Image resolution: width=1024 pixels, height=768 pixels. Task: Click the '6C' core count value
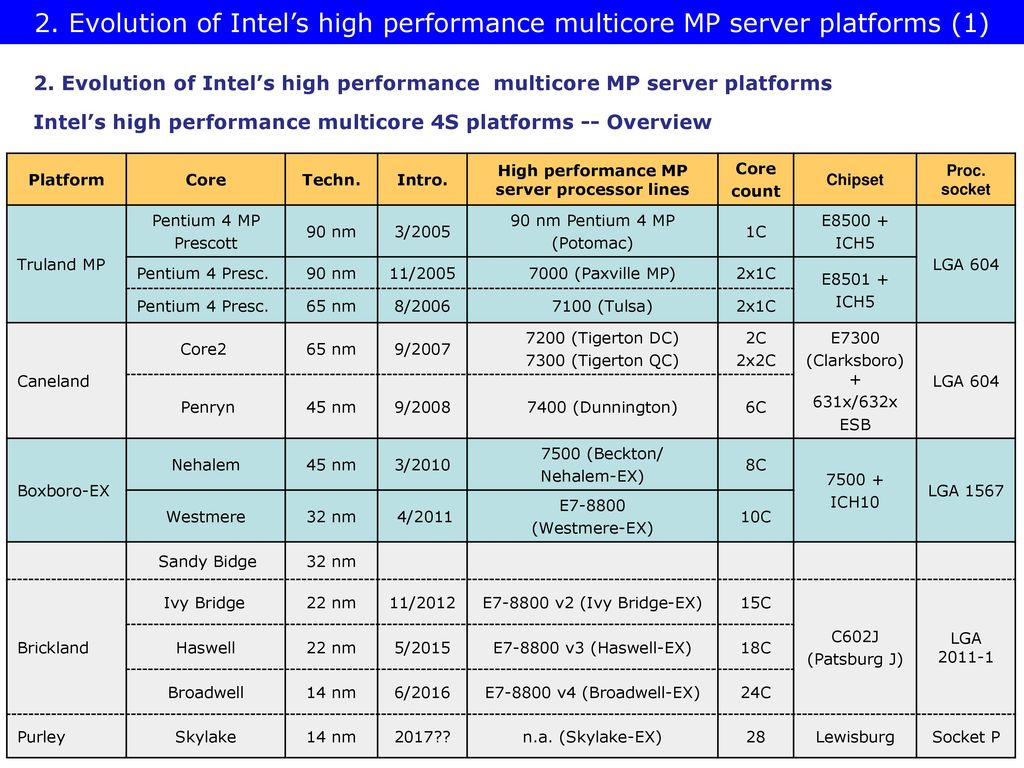coord(756,407)
